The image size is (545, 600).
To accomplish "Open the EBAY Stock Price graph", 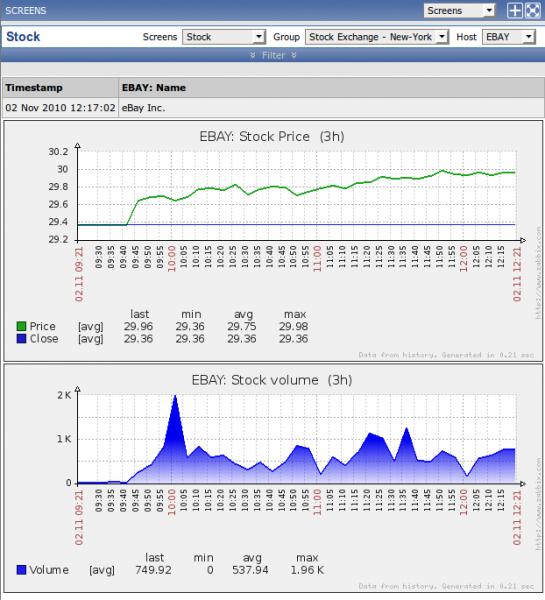I will click(273, 241).
